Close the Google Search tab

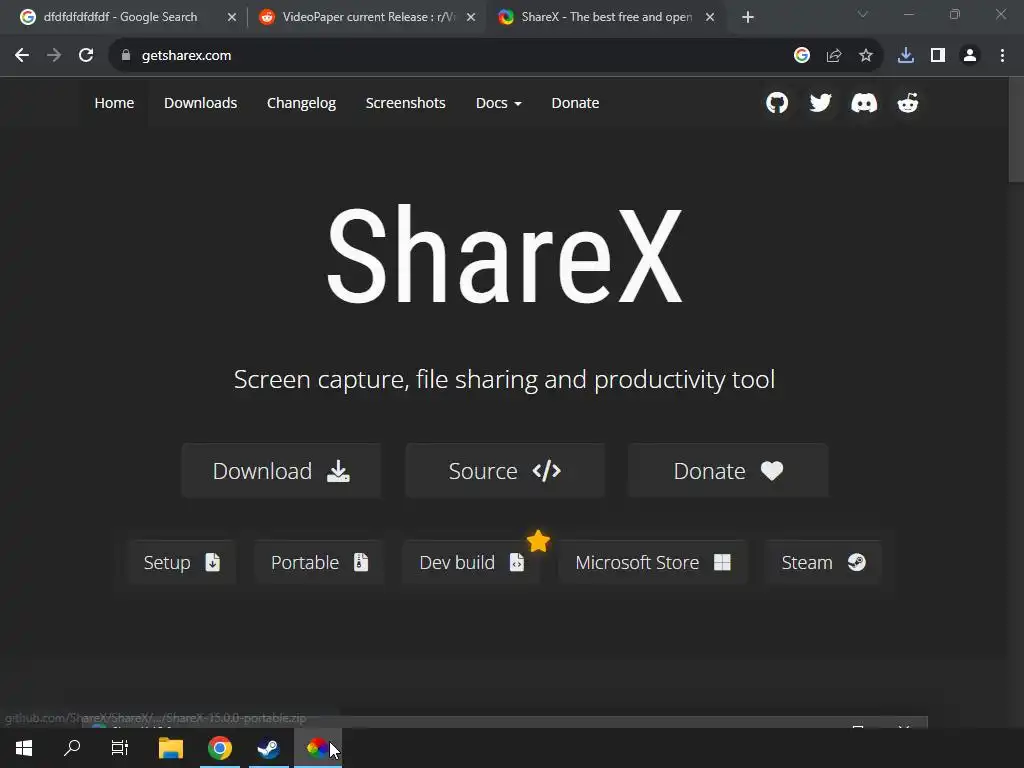pyautogui.click(x=232, y=17)
